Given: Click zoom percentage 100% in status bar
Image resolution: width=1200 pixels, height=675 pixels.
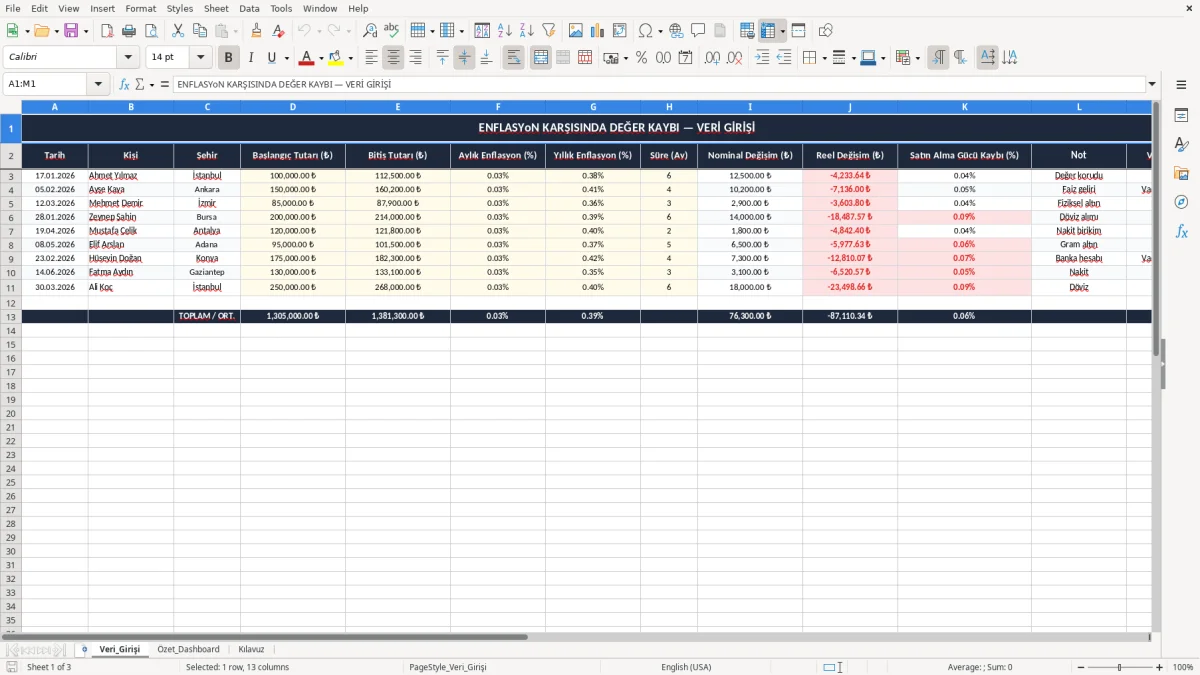Looking at the screenshot, I should tap(1182, 667).
